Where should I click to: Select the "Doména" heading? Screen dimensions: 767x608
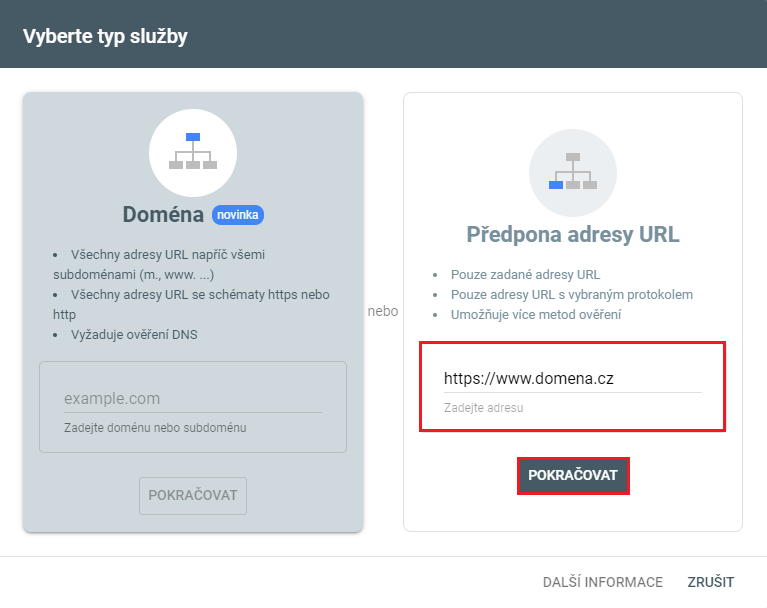tap(164, 215)
